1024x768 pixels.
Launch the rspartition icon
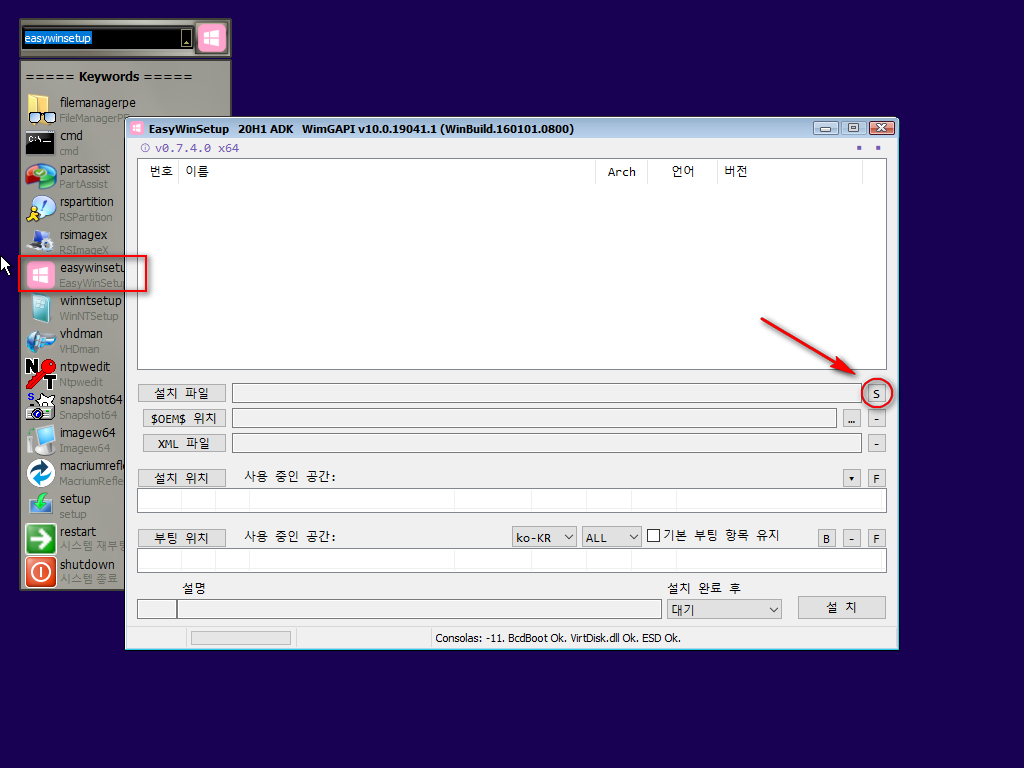click(x=40, y=208)
